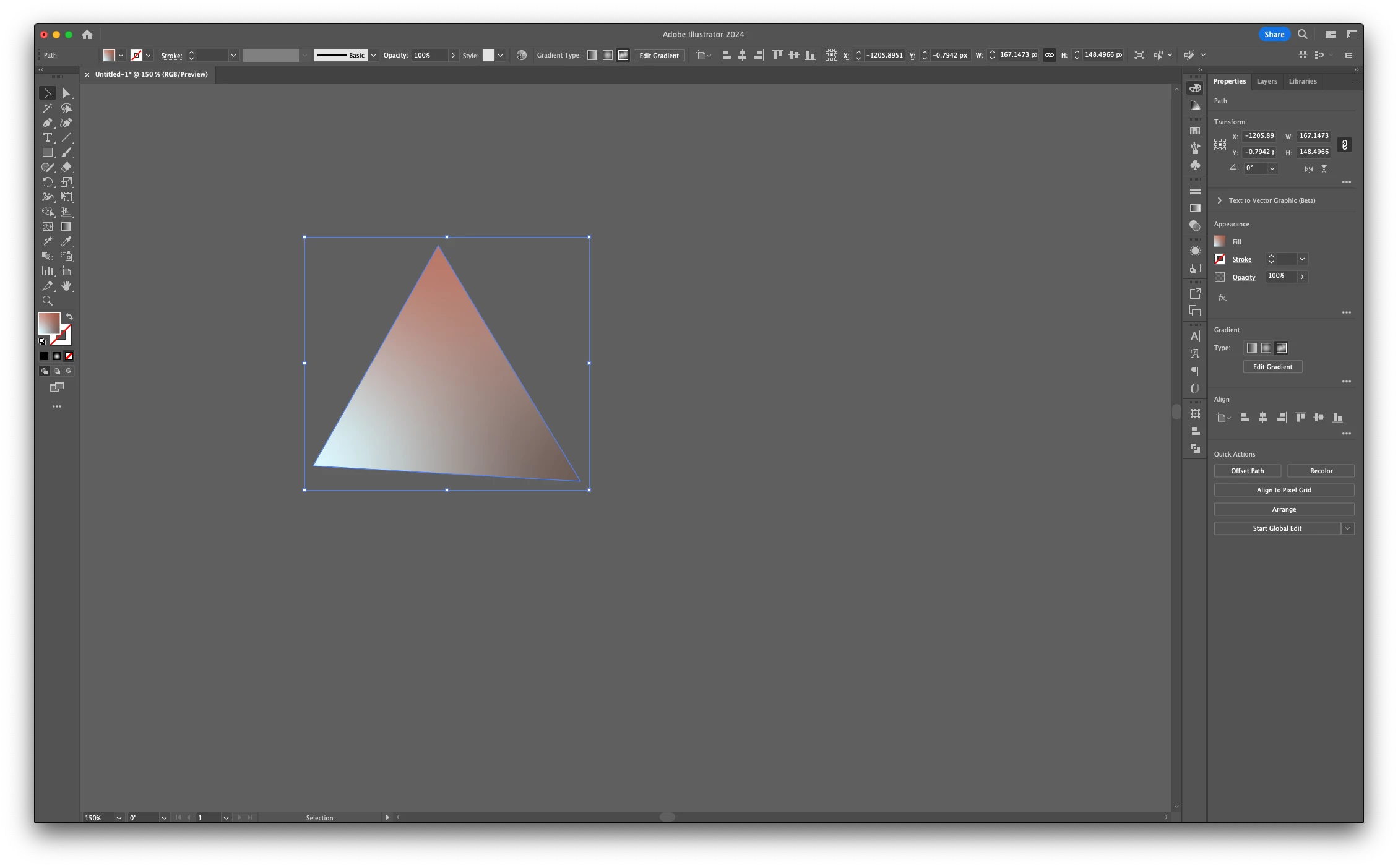Switch to the Layers tab
Viewport: 1398px width, 868px height.
[x=1266, y=82]
